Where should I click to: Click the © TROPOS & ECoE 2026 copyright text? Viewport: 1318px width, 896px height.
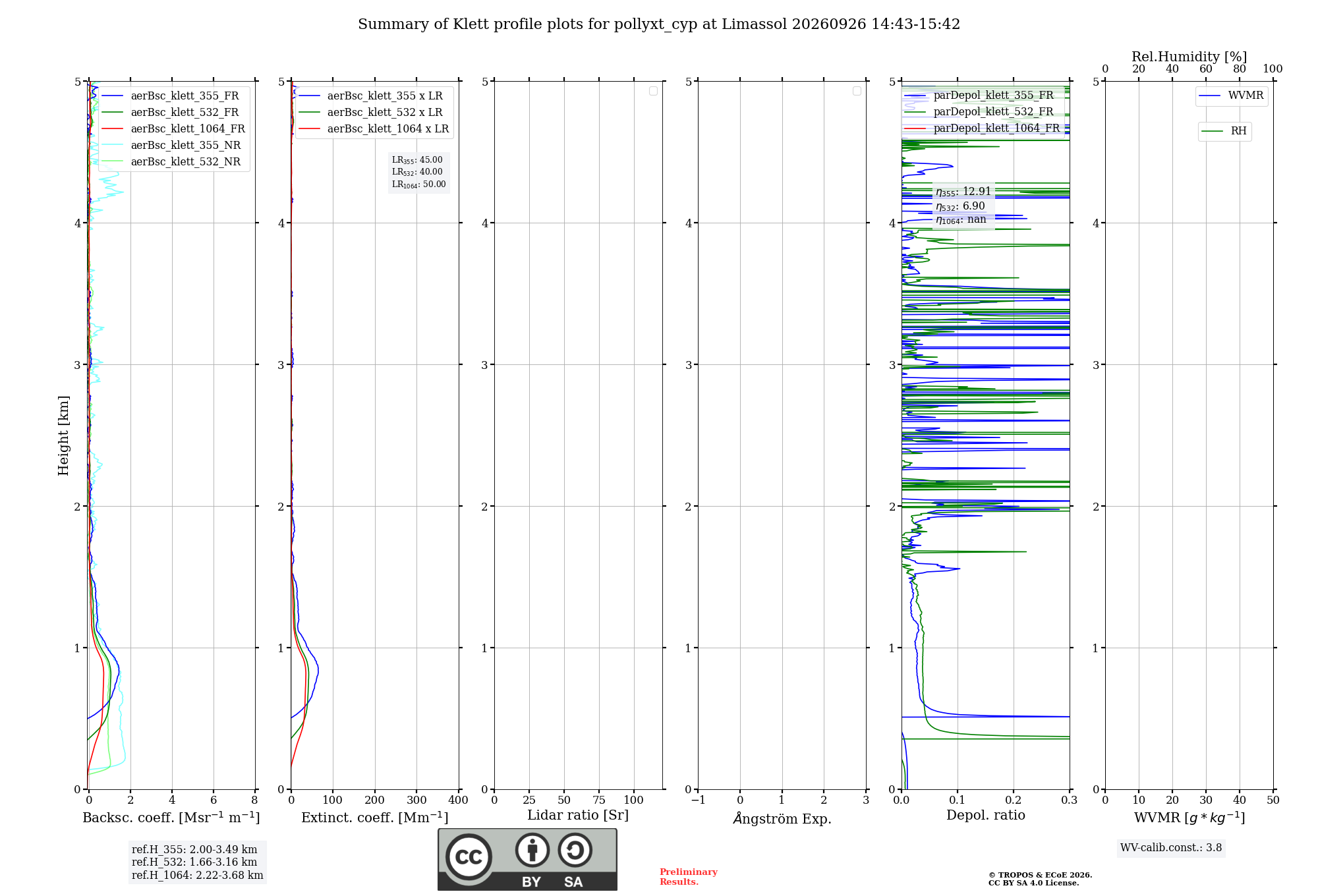tap(1041, 875)
